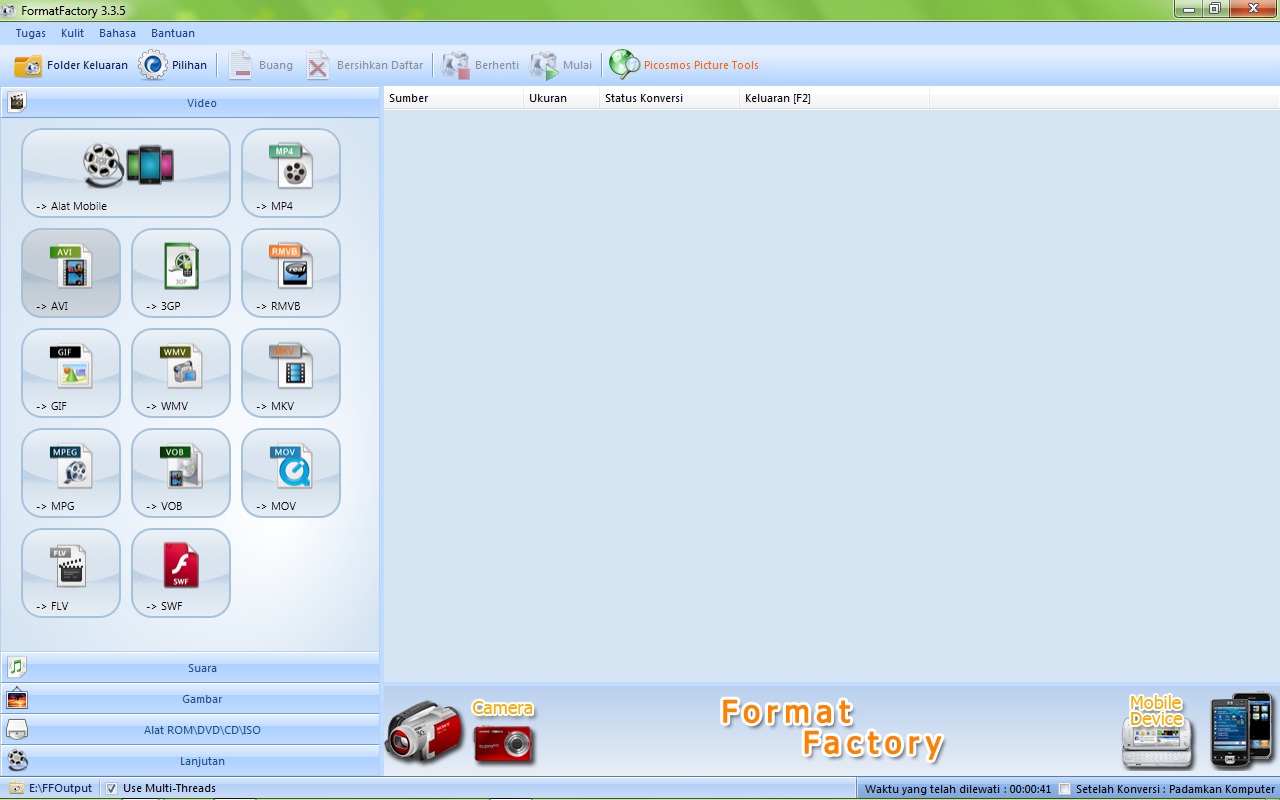The height and width of the screenshot is (800, 1280).
Task: Click the E:\FFOutput folder in status bar
Action: pyautogui.click(x=51, y=788)
